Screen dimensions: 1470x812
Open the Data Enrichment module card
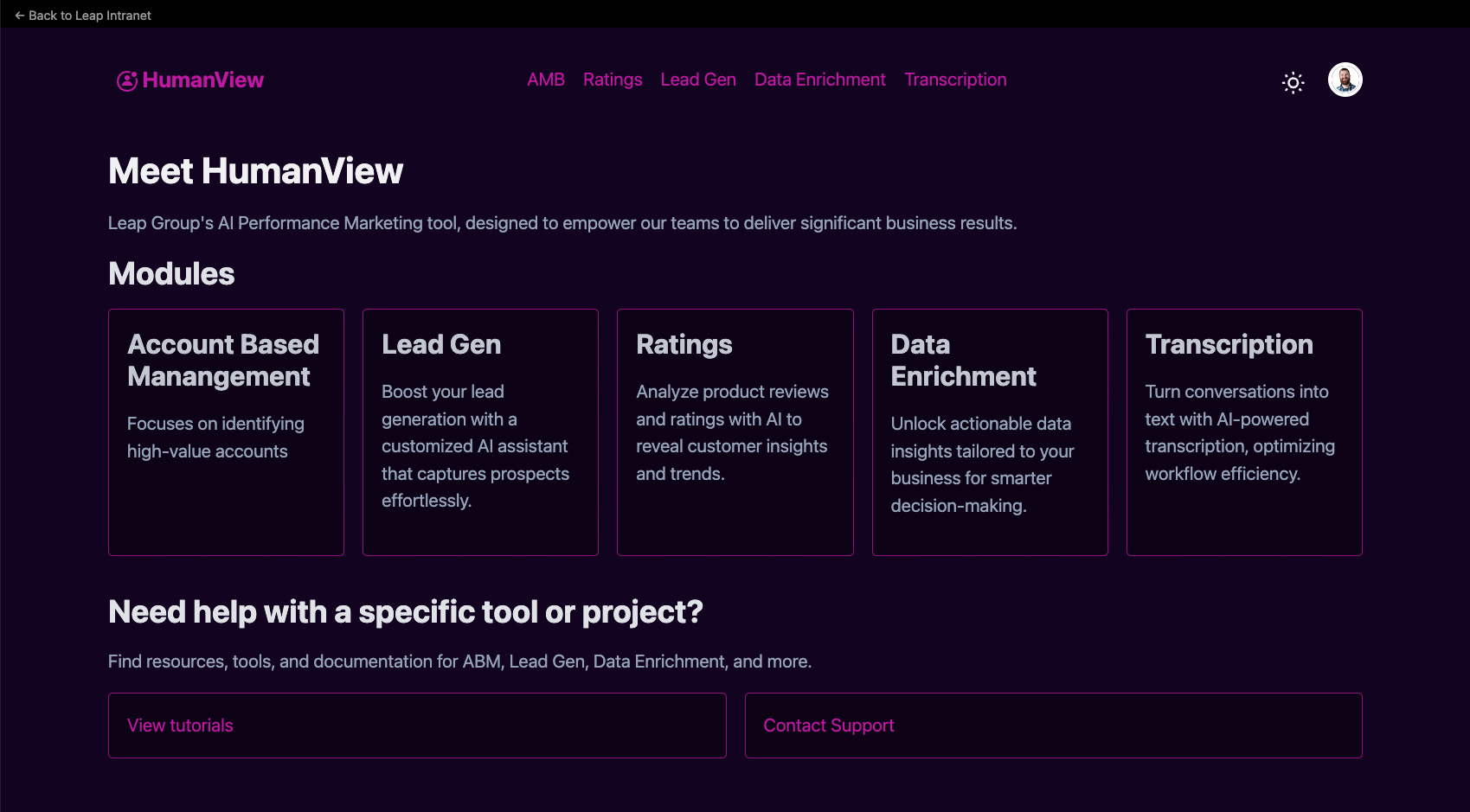(990, 432)
